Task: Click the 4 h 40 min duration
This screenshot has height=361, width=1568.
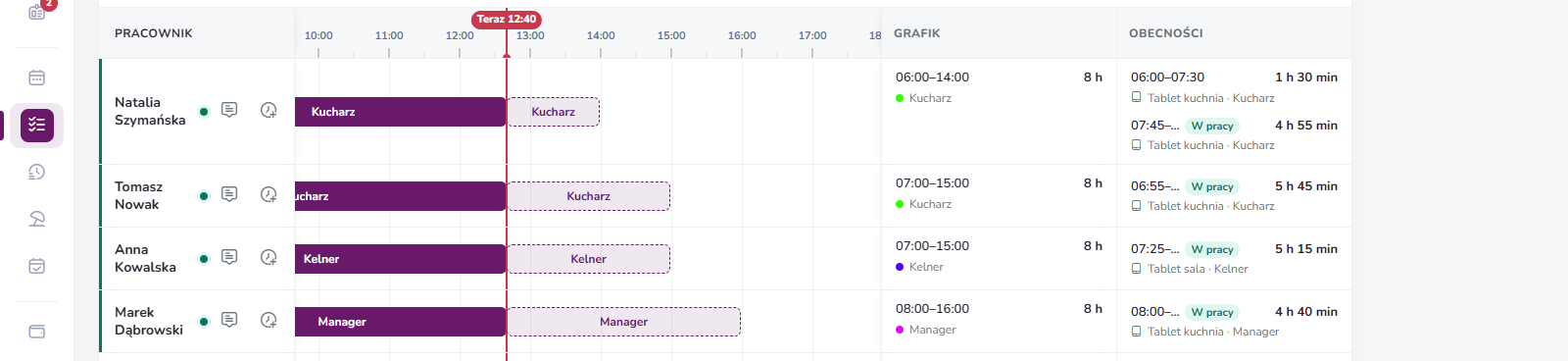Action: pyautogui.click(x=1306, y=311)
